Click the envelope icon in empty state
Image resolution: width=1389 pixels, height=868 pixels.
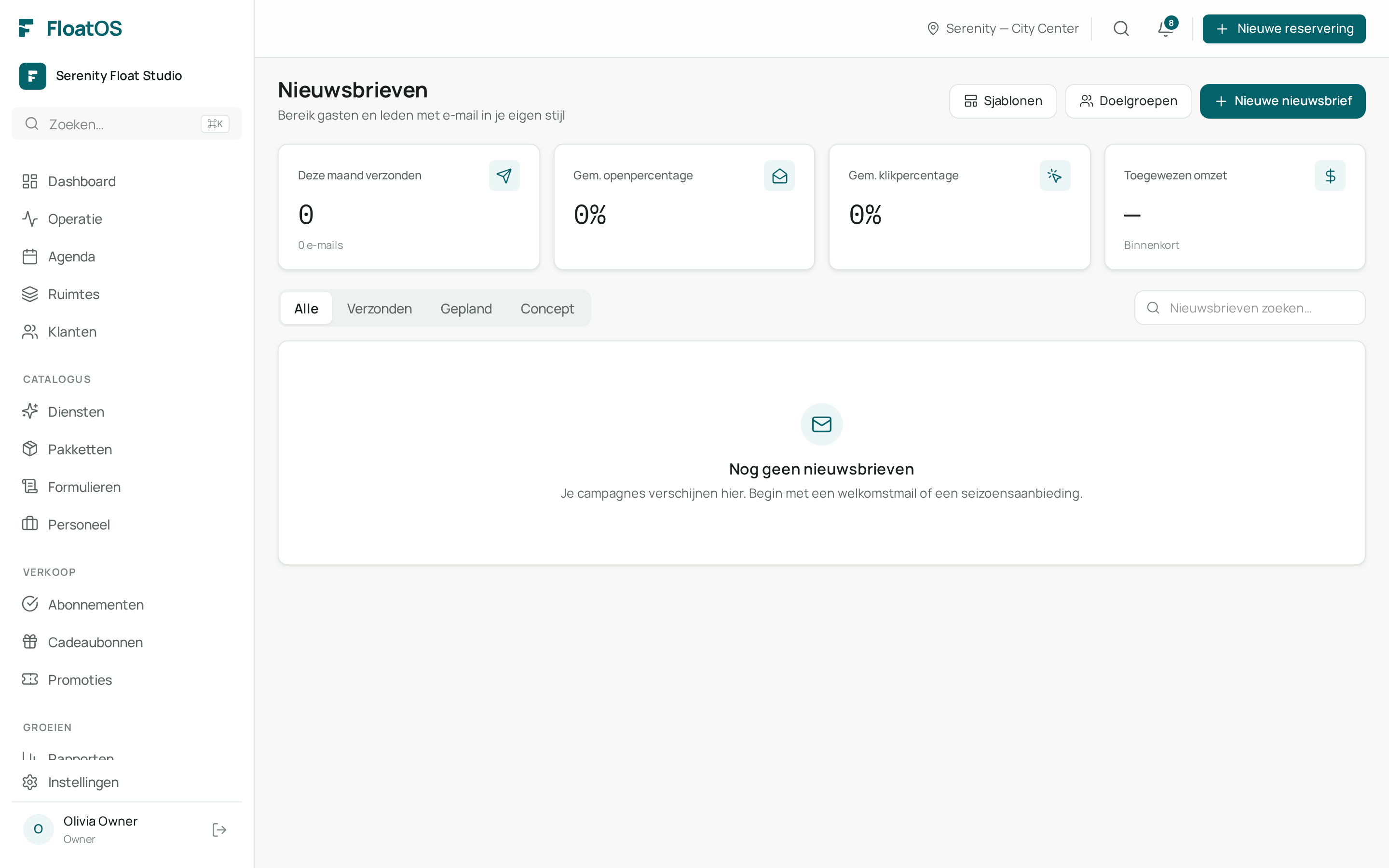821,424
